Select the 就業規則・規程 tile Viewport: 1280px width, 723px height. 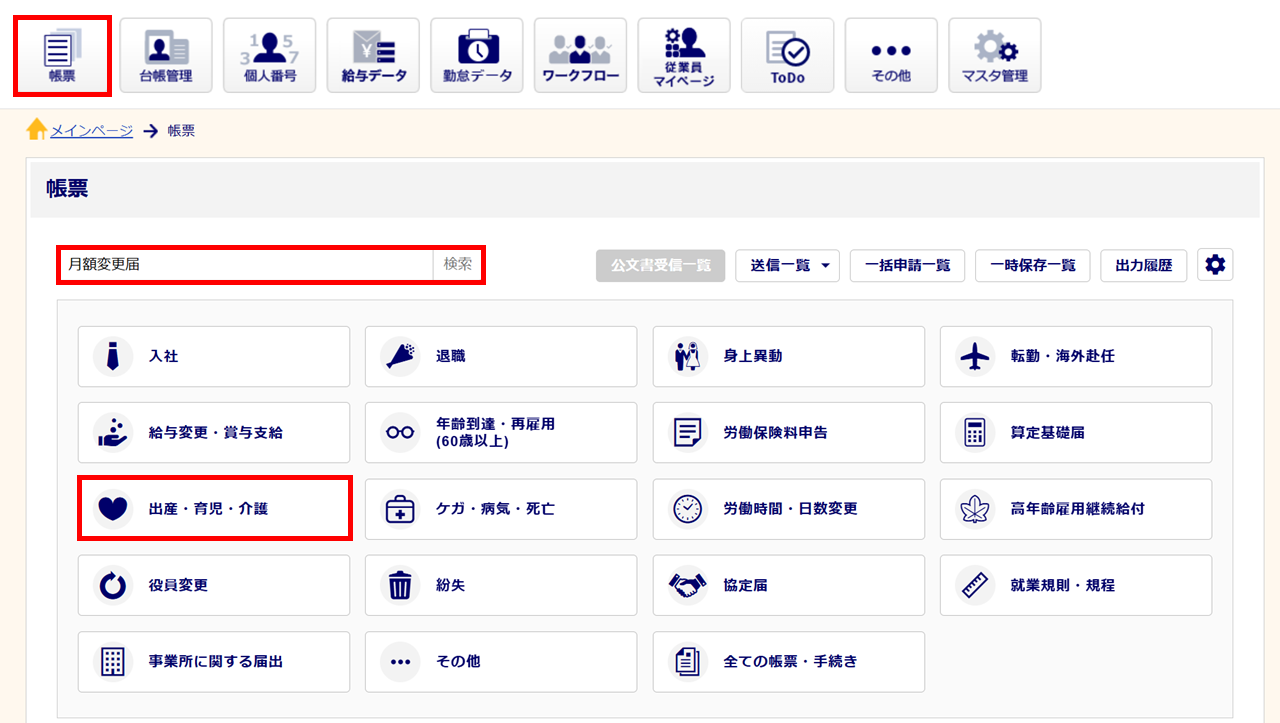[x=1076, y=585]
